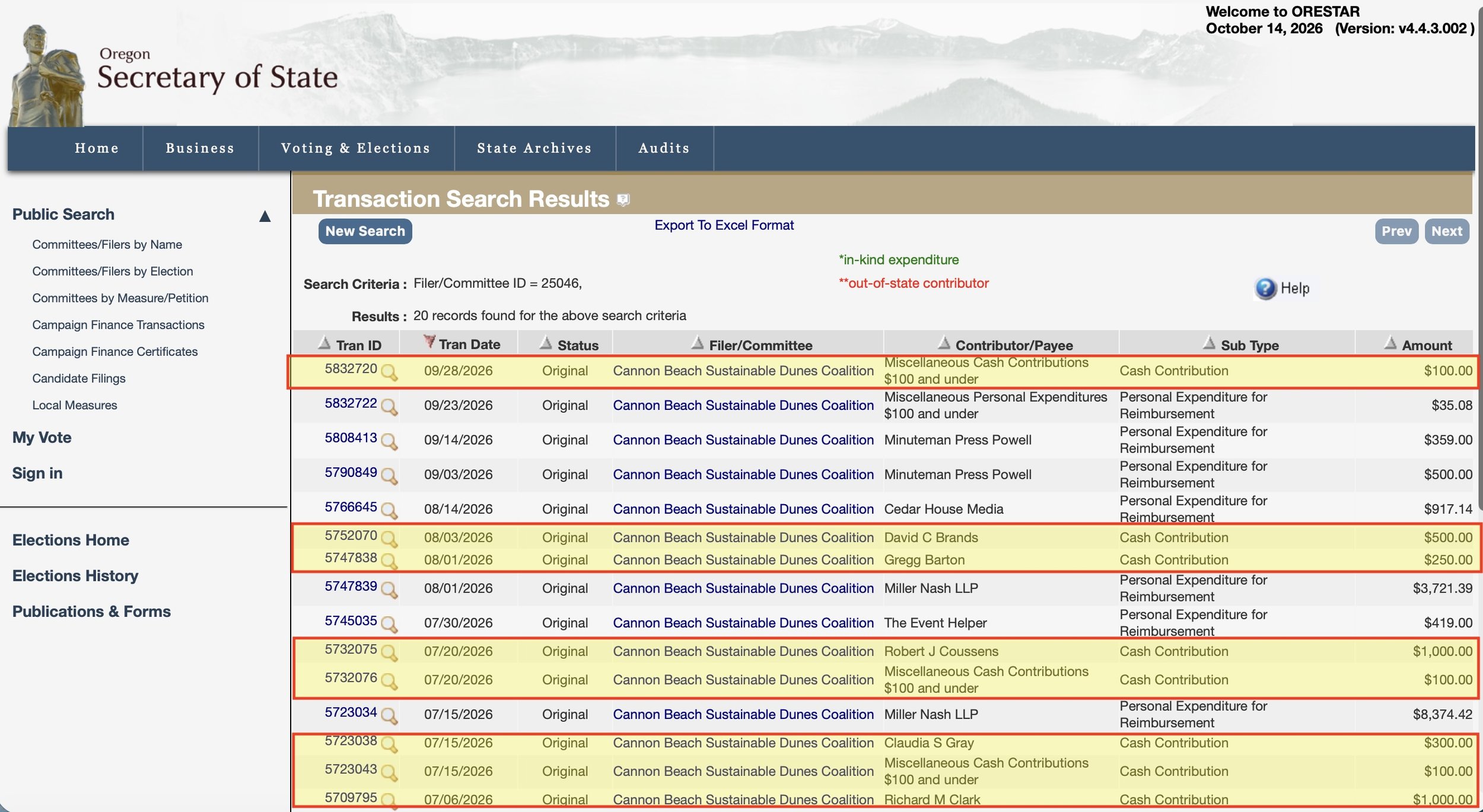Sort by Filer/Committee column header

(760, 345)
